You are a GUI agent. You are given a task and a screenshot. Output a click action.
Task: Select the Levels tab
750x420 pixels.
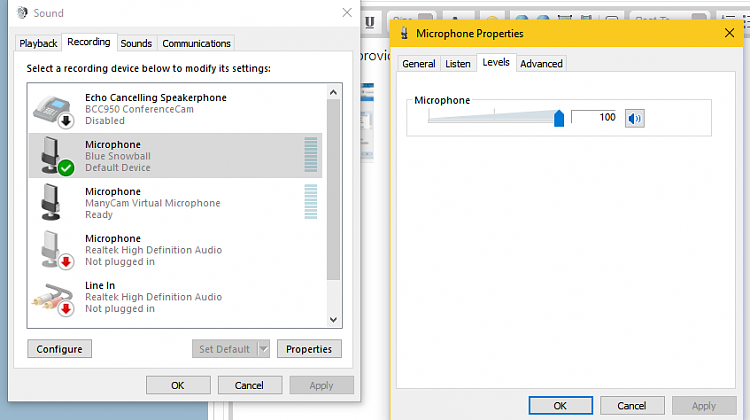(496, 62)
